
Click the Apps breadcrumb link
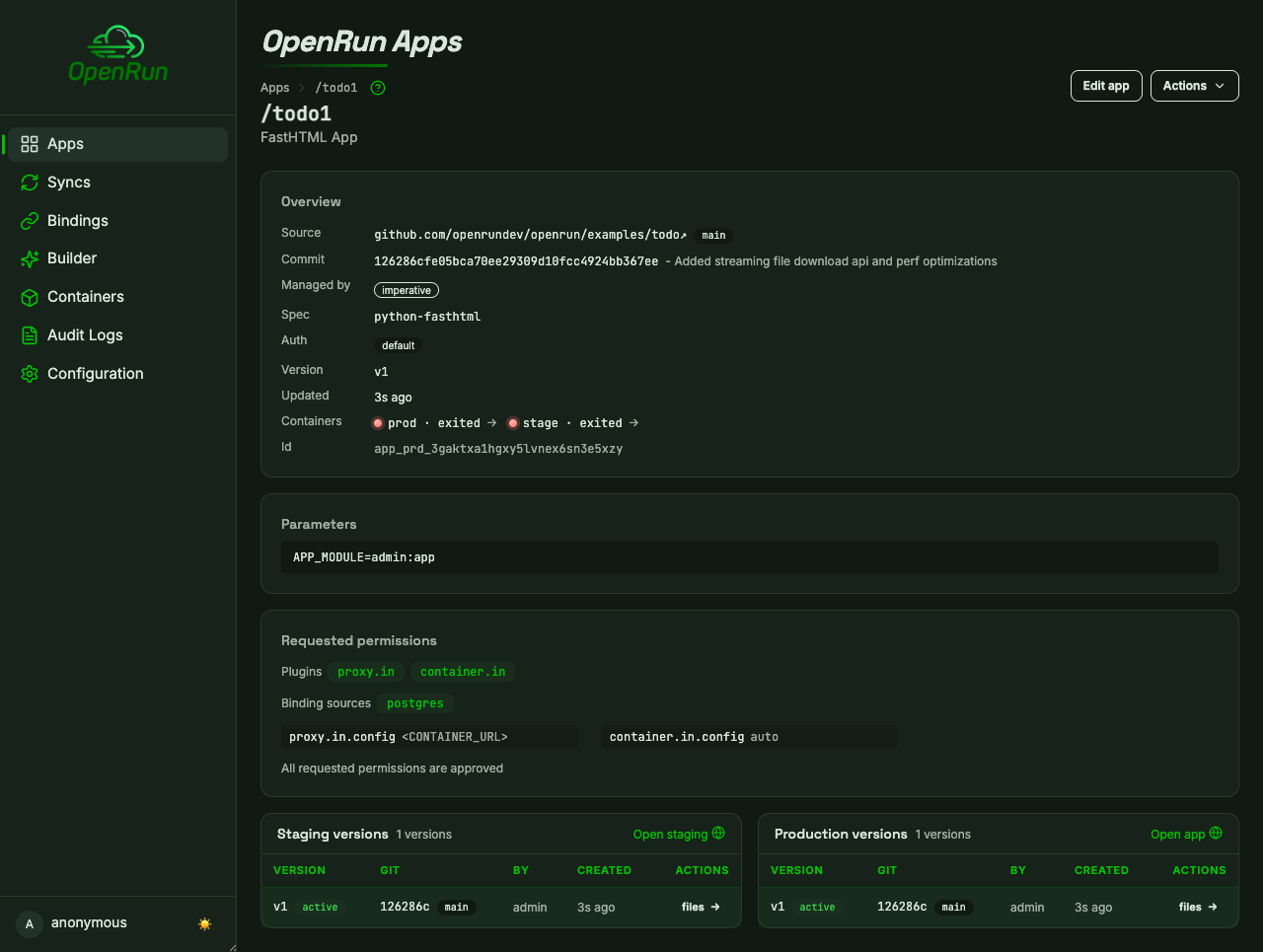click(x=274, y=88)
